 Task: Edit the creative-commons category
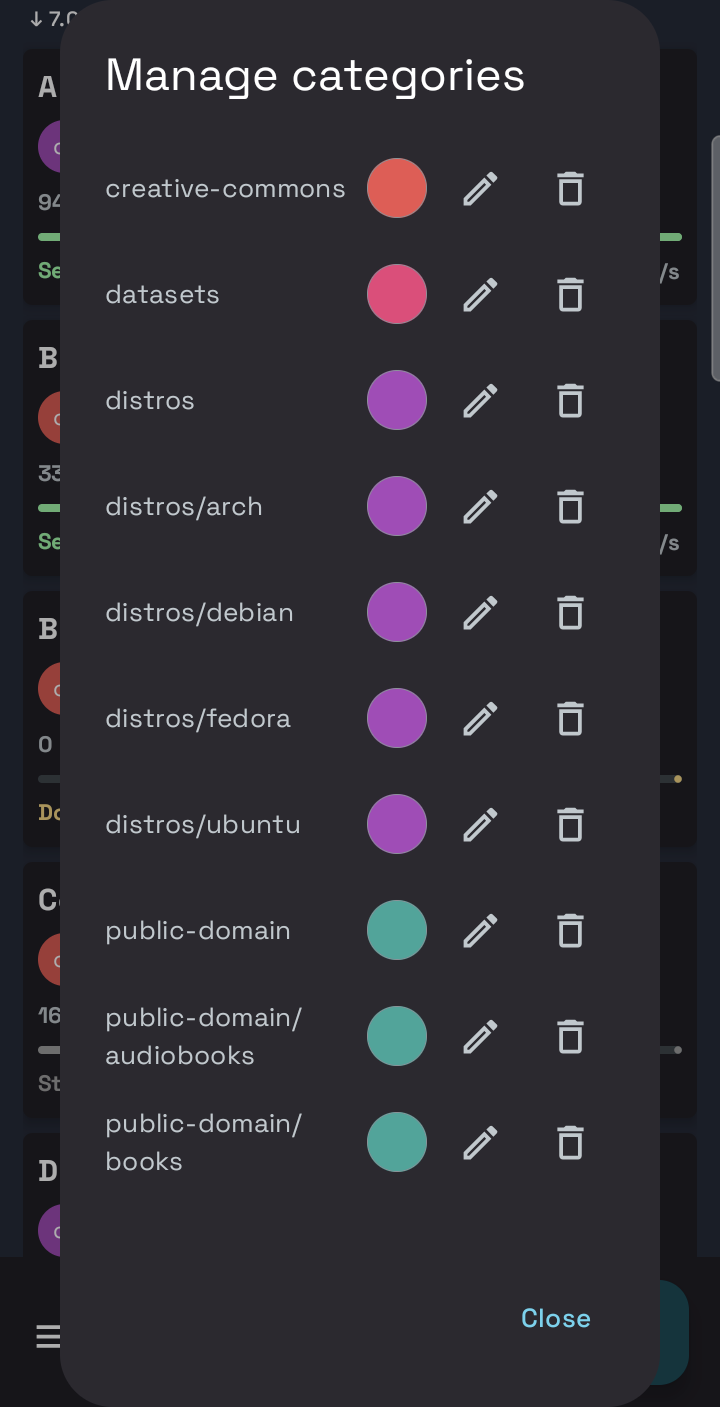pyautogui.click(x=480, y=188)
